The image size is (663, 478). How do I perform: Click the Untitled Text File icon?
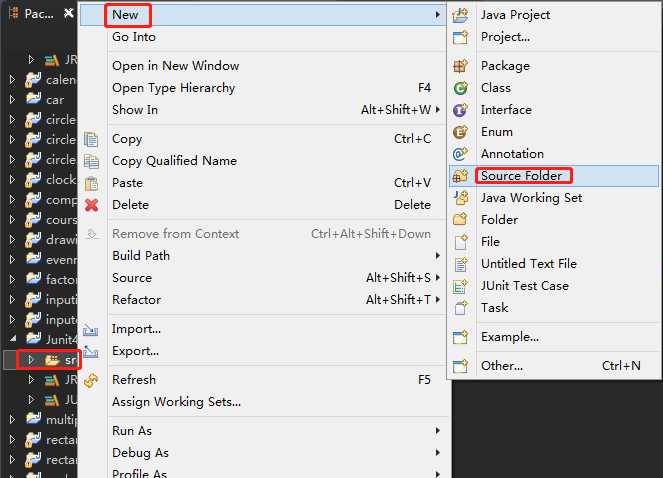[x=460, y=264]
